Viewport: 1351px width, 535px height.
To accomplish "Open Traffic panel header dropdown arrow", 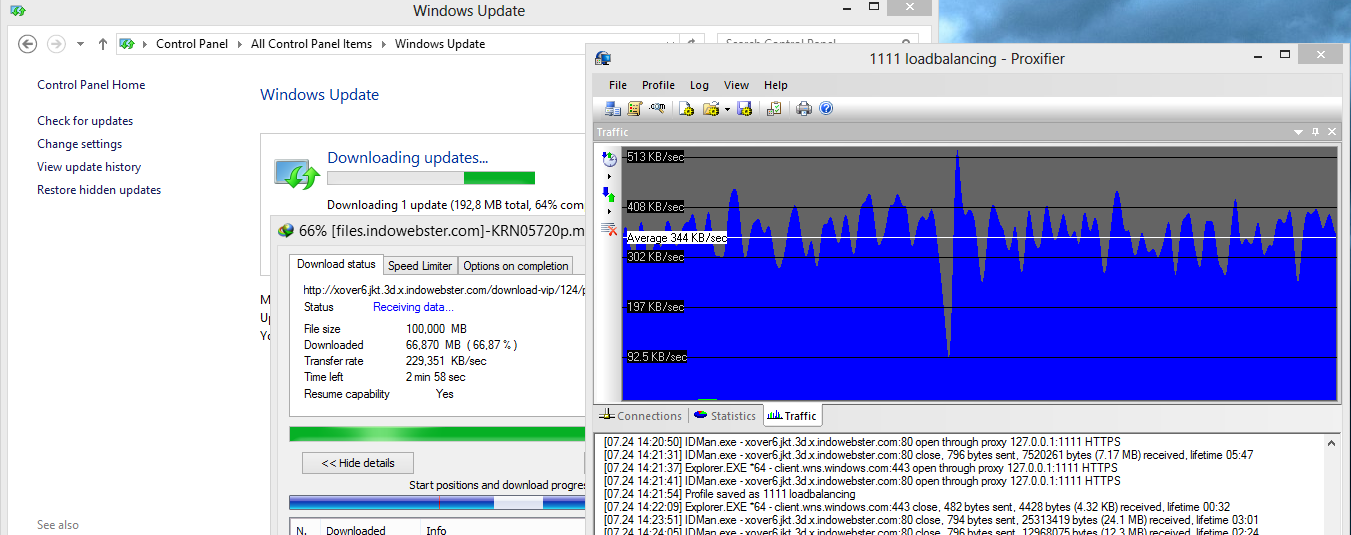I will 1298,132.
